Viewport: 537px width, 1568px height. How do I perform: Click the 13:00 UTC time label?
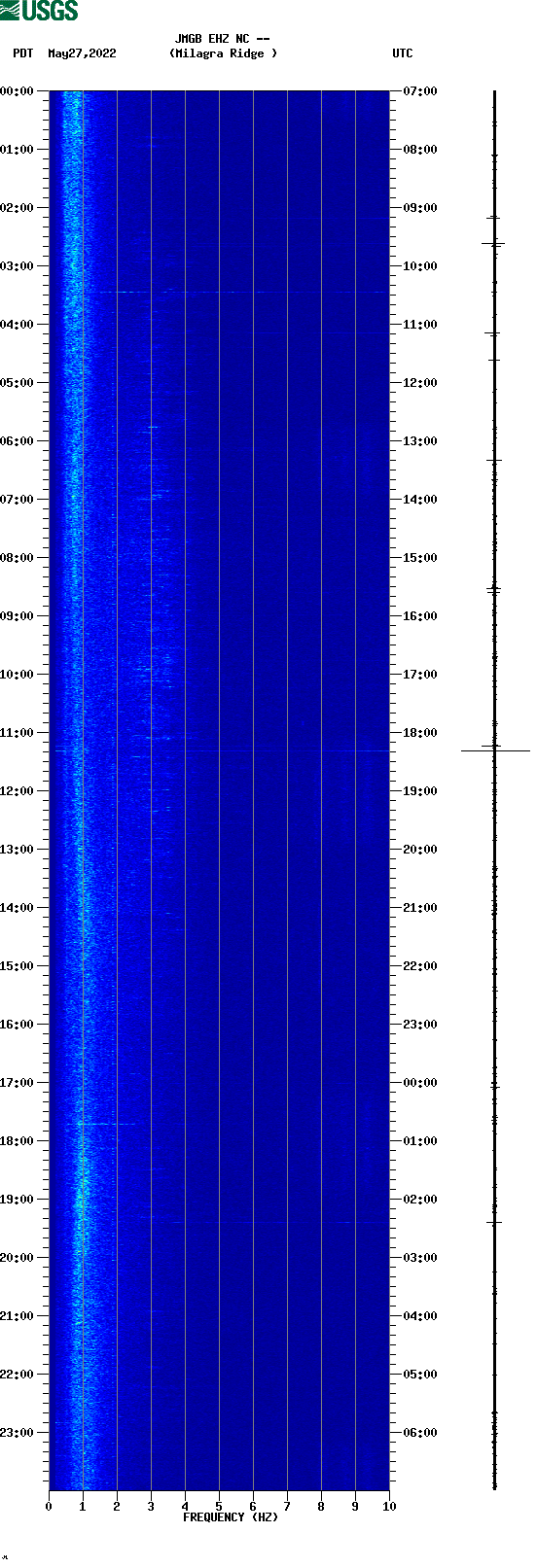420,441
